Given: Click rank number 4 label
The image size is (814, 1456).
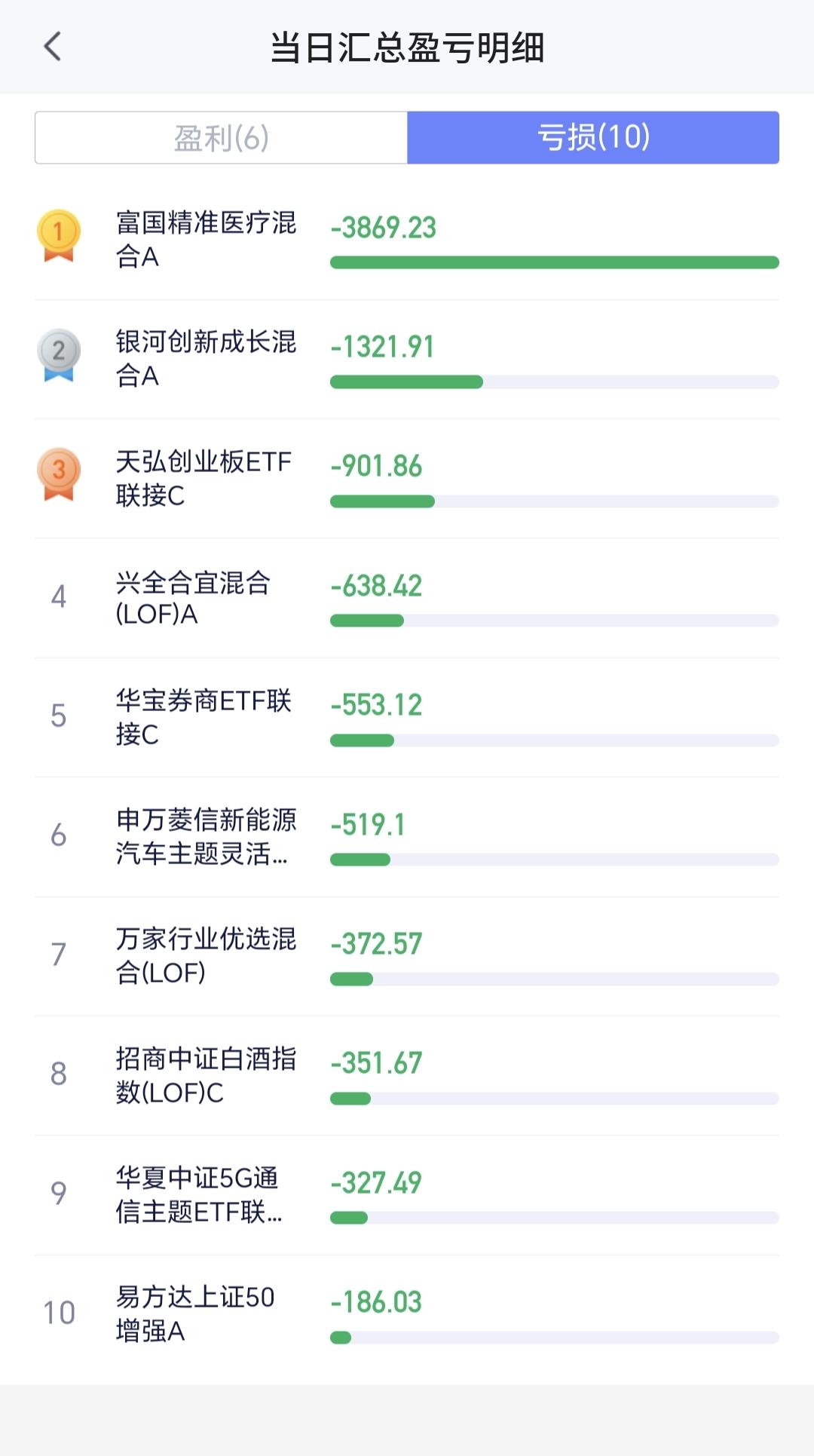Looking at the screenshot, I should (x=59, y=597).
